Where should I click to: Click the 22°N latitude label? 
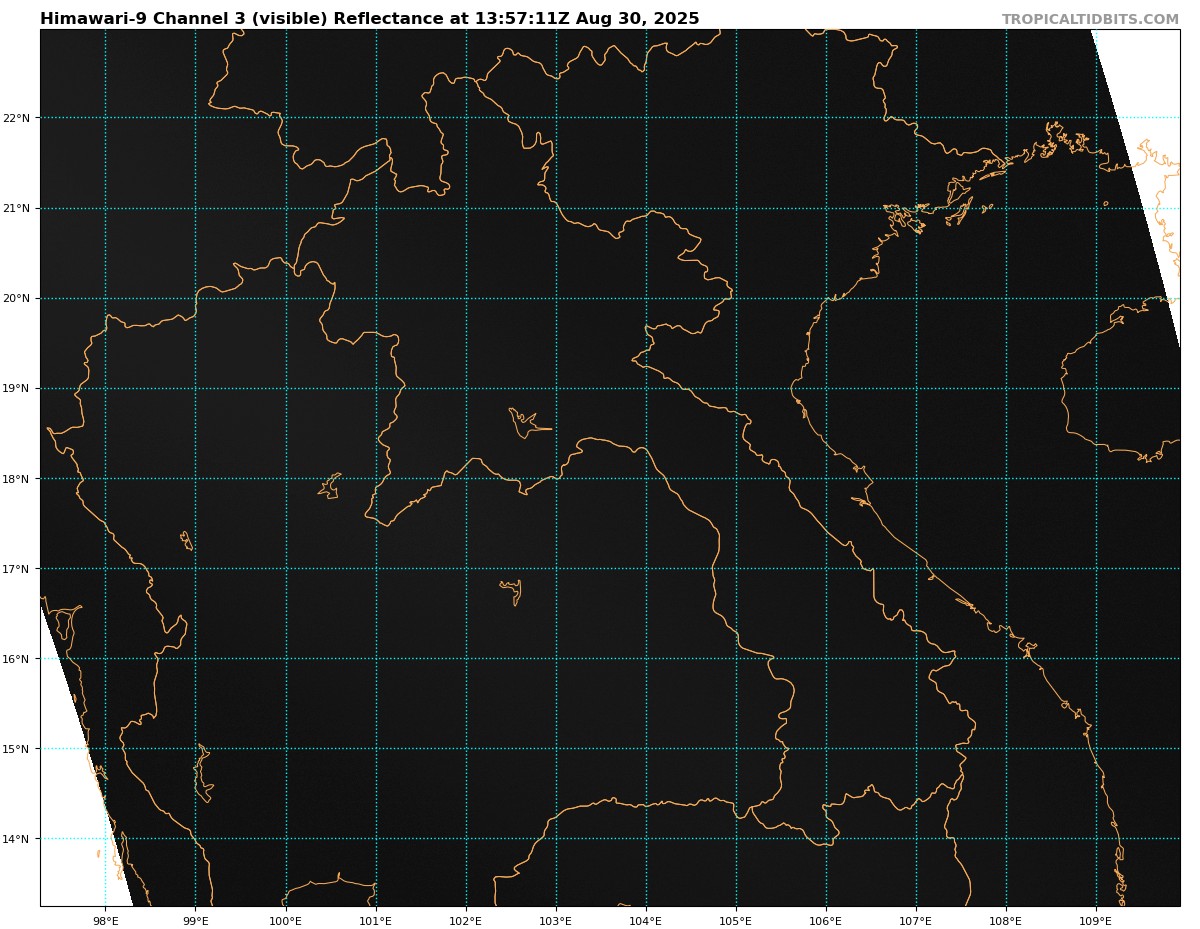(x=17, y=118)
